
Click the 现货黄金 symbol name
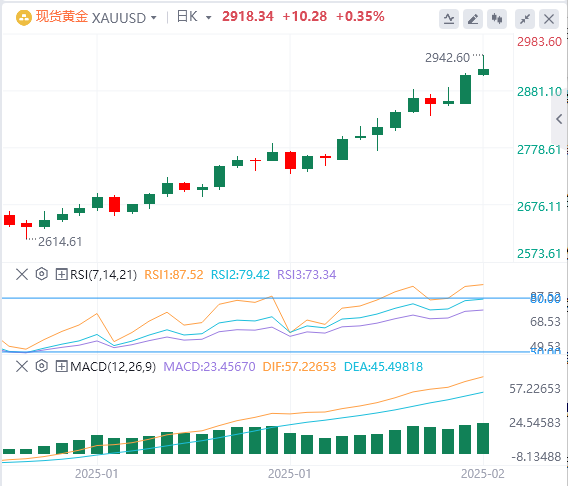[62, 17]
